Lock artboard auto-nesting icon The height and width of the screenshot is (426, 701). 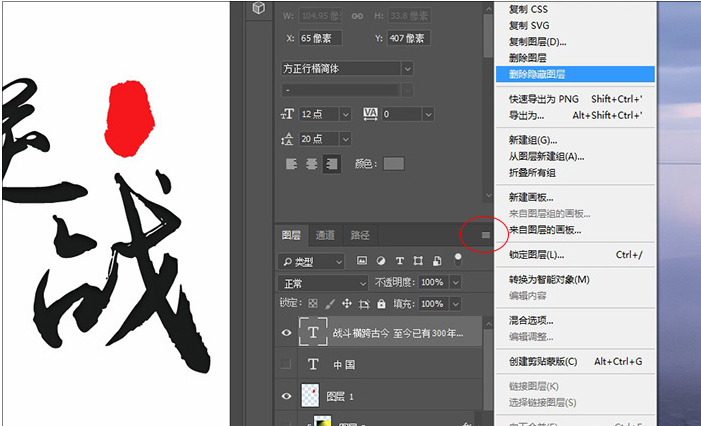click(x=364, y=304)
